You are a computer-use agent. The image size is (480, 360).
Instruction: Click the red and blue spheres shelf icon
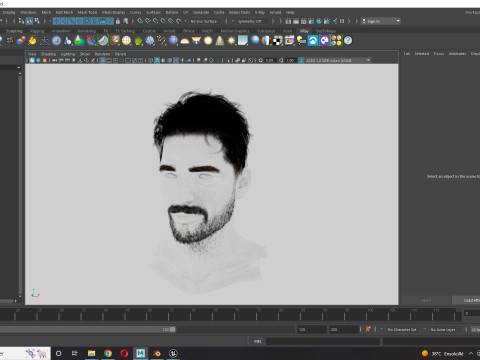pos(21,40)
